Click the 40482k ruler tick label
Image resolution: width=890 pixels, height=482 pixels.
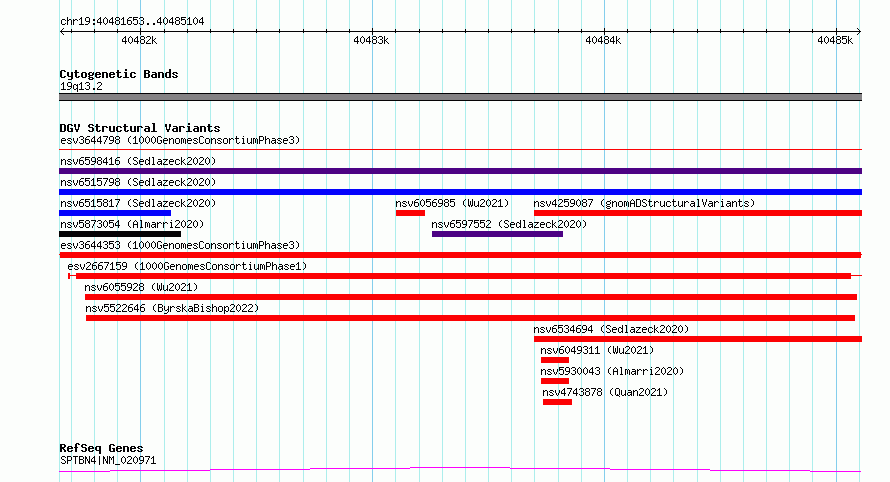pyautogui.click(x=139, y=40)
